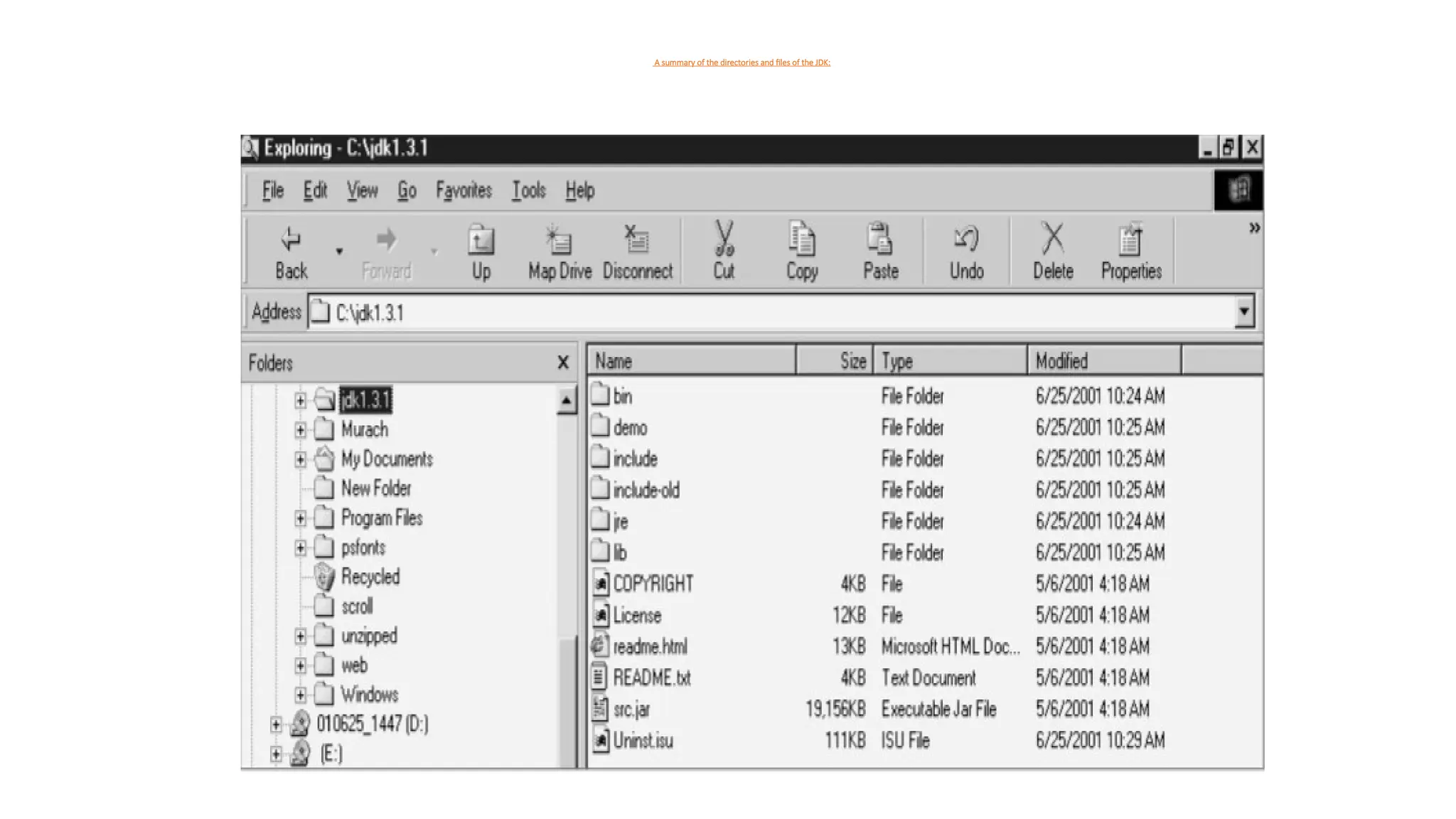The height and width of the screenshot is (819, 1456).
Task: Sort by the Size column header
Action: tap(835, 361)
